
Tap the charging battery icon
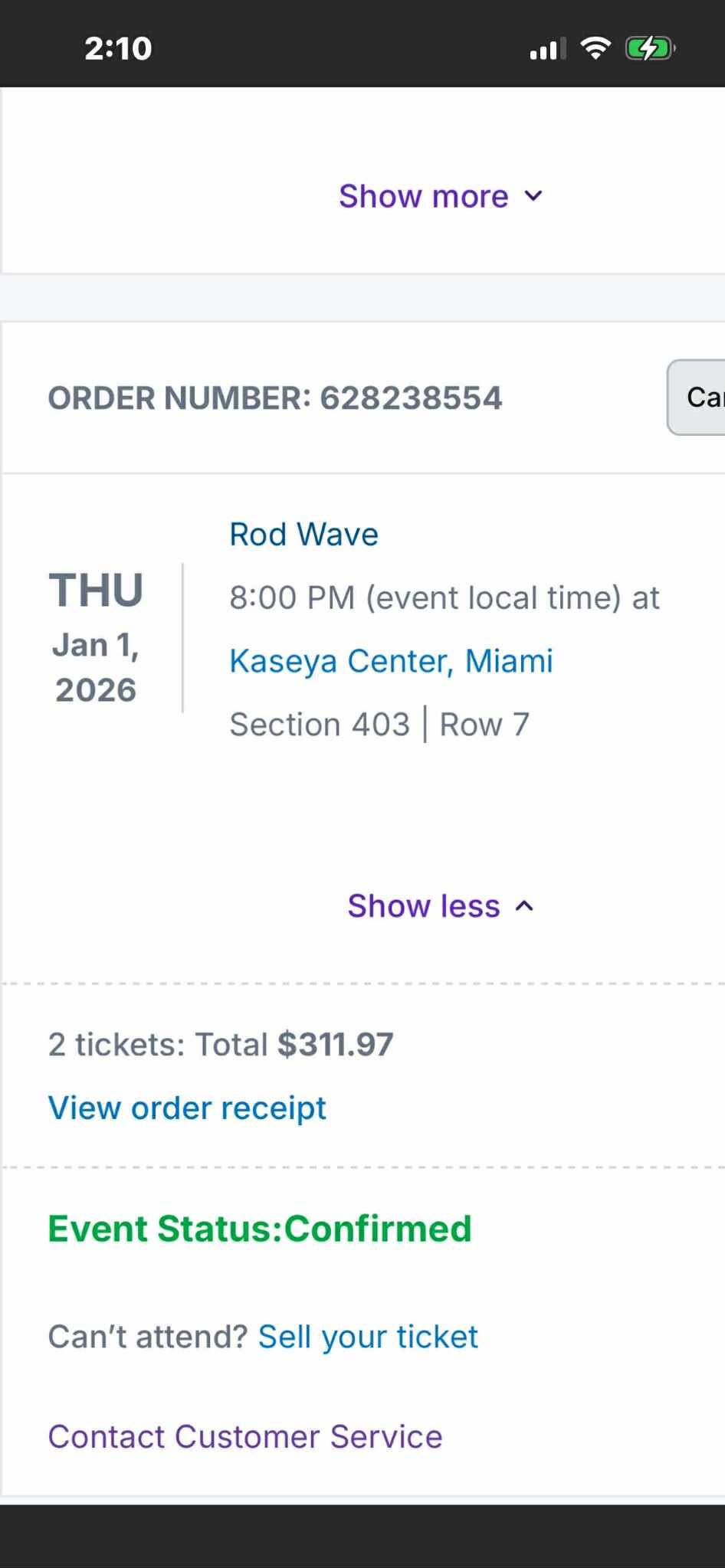point(648,48)
